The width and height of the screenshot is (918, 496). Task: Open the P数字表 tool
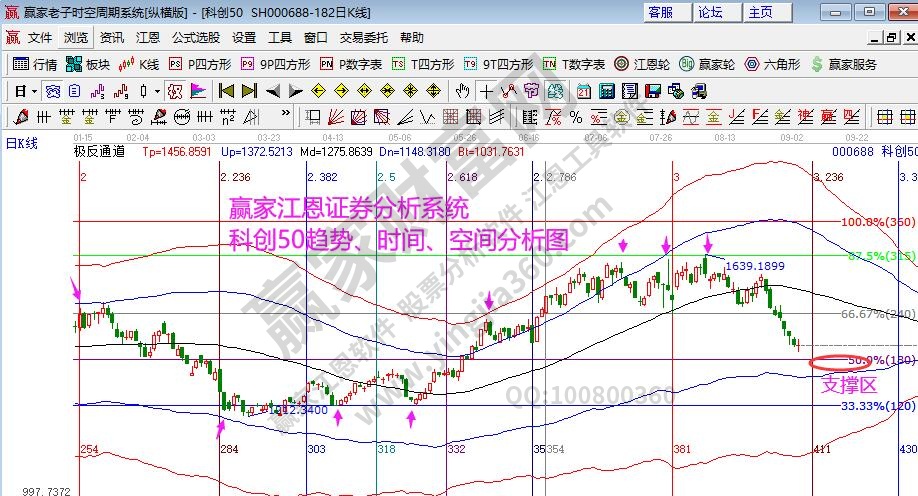[351, 64]
